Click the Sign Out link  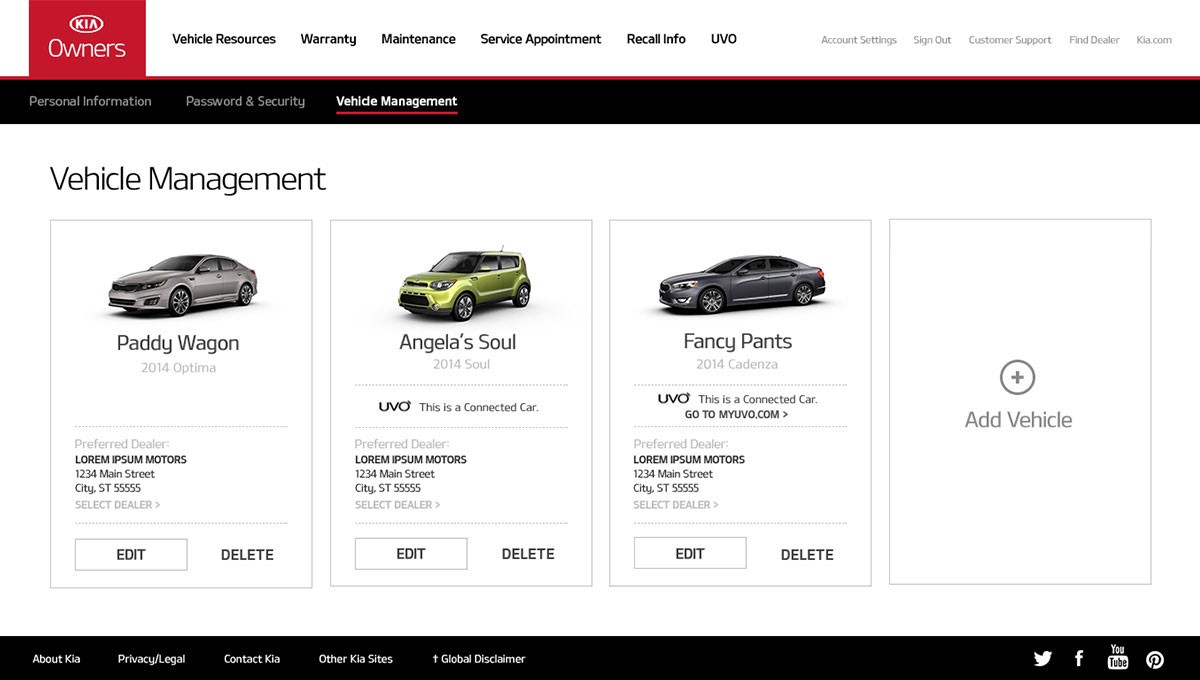932,40
